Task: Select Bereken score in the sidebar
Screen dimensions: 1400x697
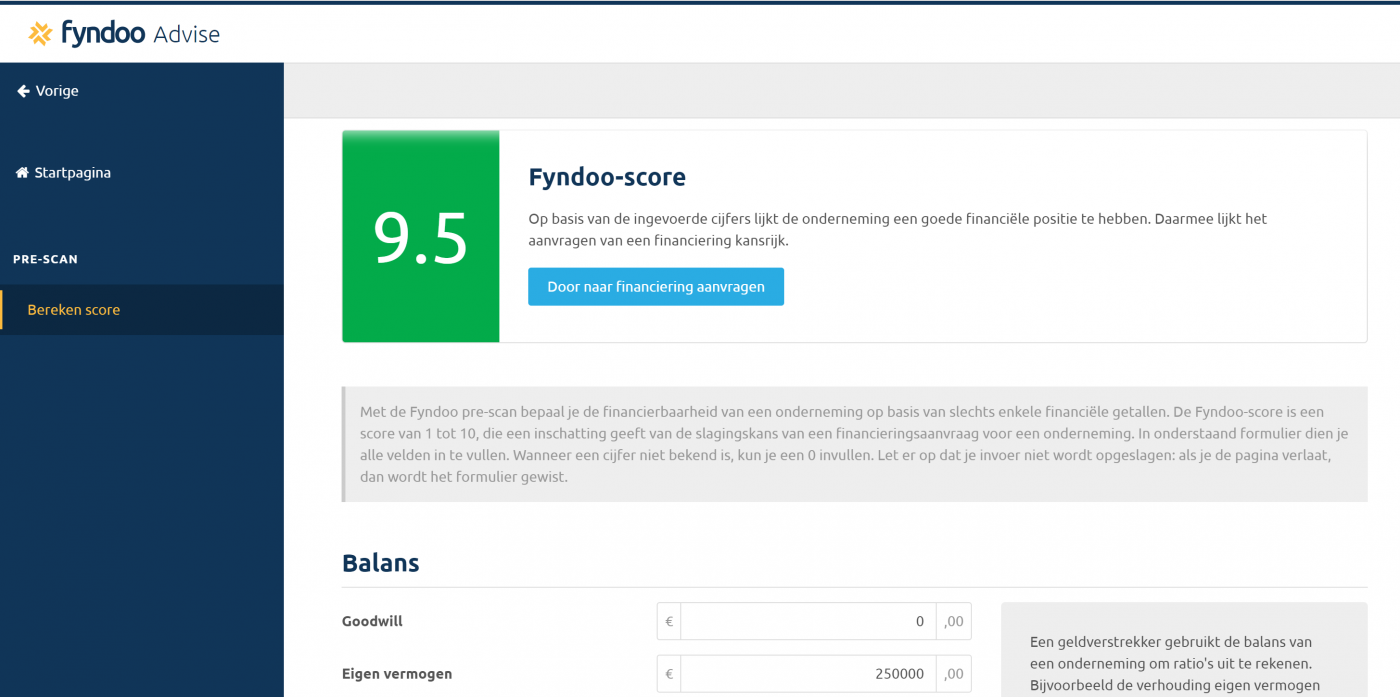Action: click(142, 310)
